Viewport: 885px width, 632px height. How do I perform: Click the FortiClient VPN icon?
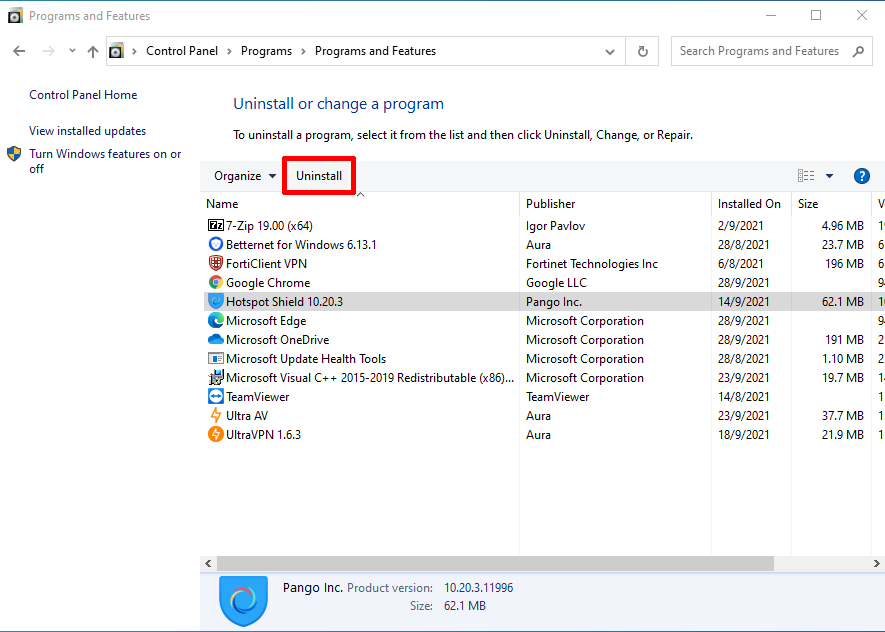tap(216, 264)
